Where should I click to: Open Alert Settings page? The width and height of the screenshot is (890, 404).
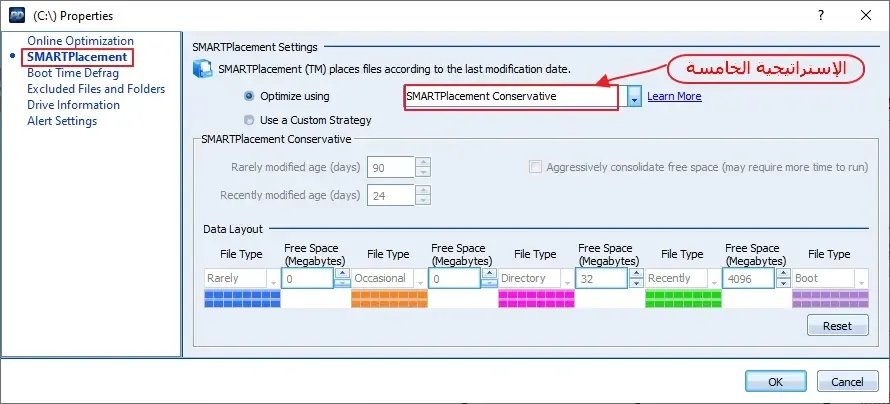pos(62,121)
